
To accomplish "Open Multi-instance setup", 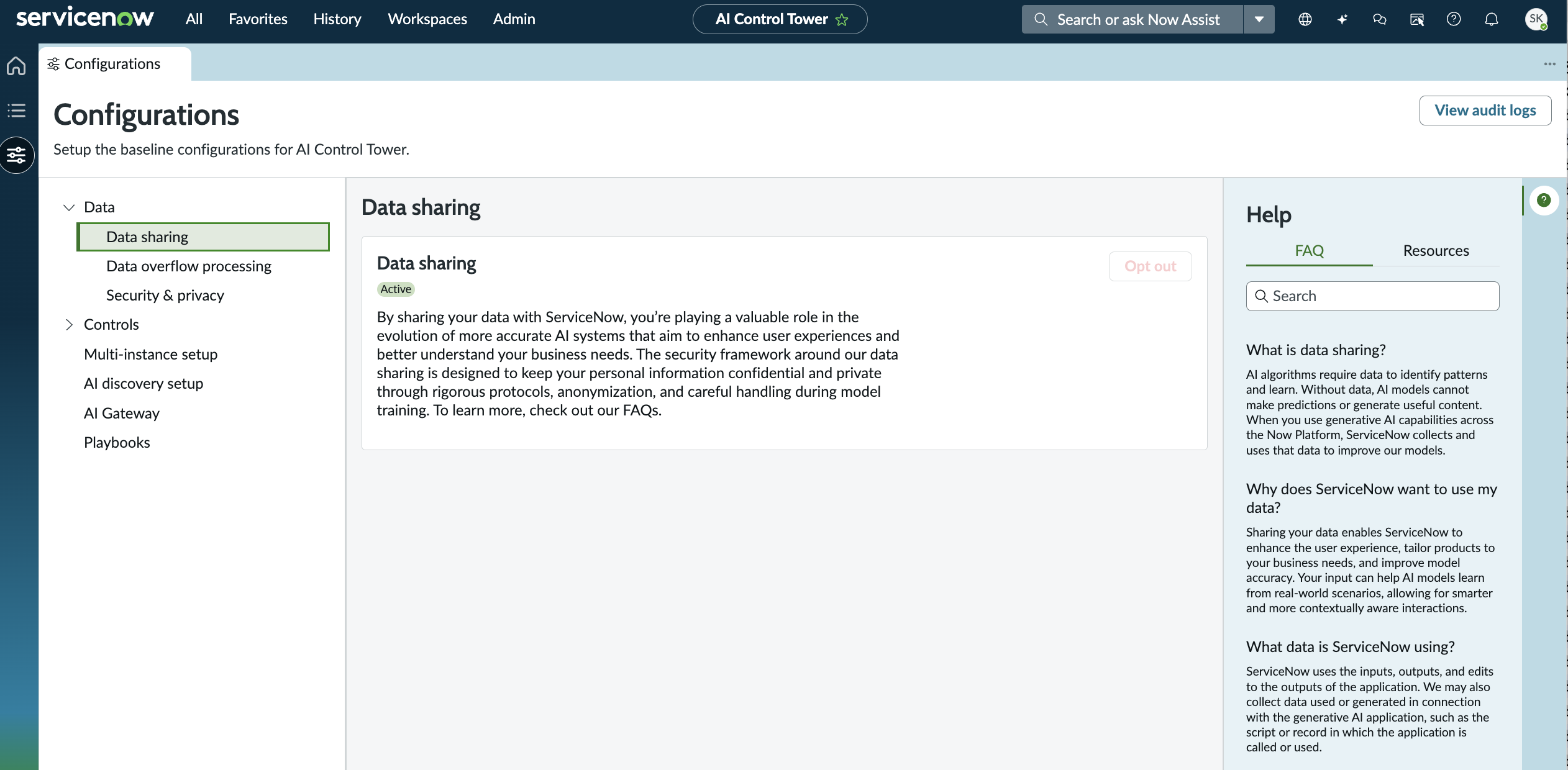I will tap(150, 354).
